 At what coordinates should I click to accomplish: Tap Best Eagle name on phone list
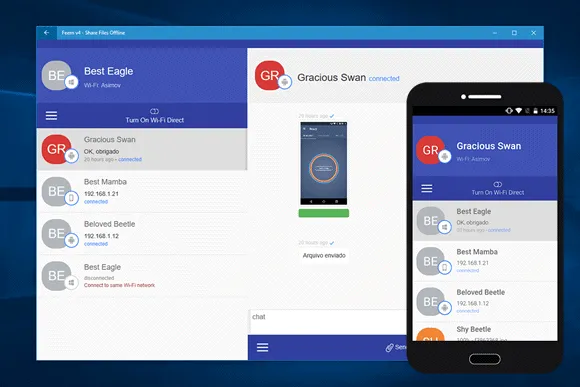pyautogui.click(x=474, y=211)
